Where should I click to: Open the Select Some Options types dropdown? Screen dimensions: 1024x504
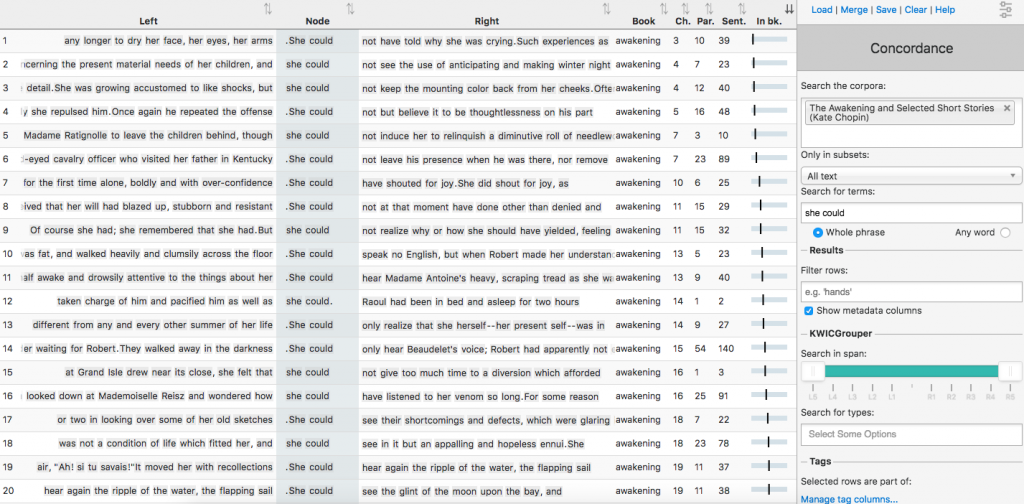[x=911, y=434]
